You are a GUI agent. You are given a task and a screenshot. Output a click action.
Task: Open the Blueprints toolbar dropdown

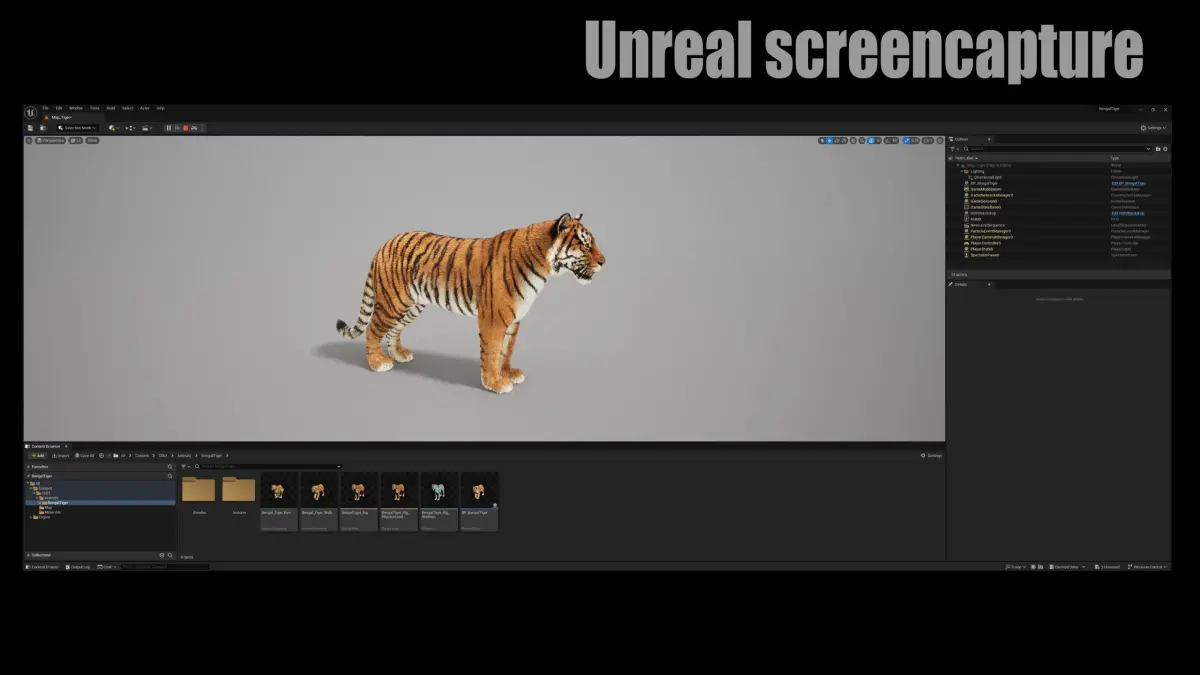point(131,128)
